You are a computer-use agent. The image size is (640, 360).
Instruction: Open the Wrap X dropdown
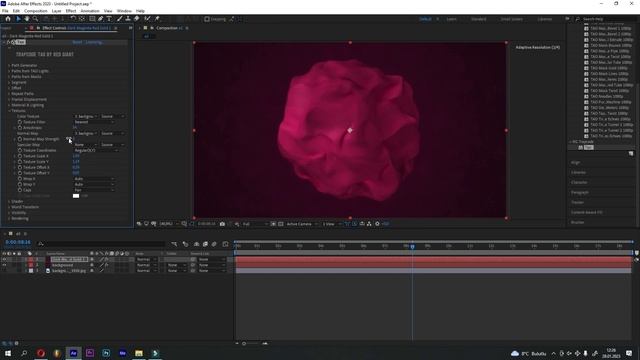tap(94, 179)
